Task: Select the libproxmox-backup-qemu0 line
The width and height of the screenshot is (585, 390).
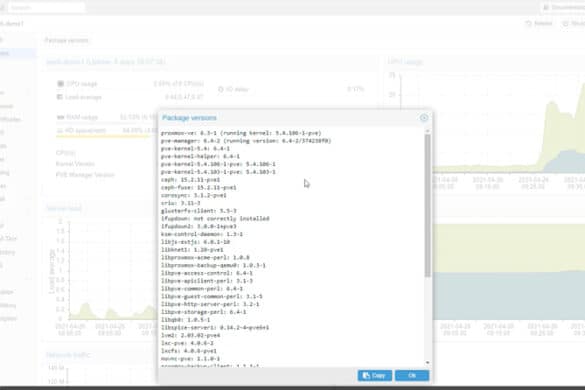Action: tap(213, 266)
